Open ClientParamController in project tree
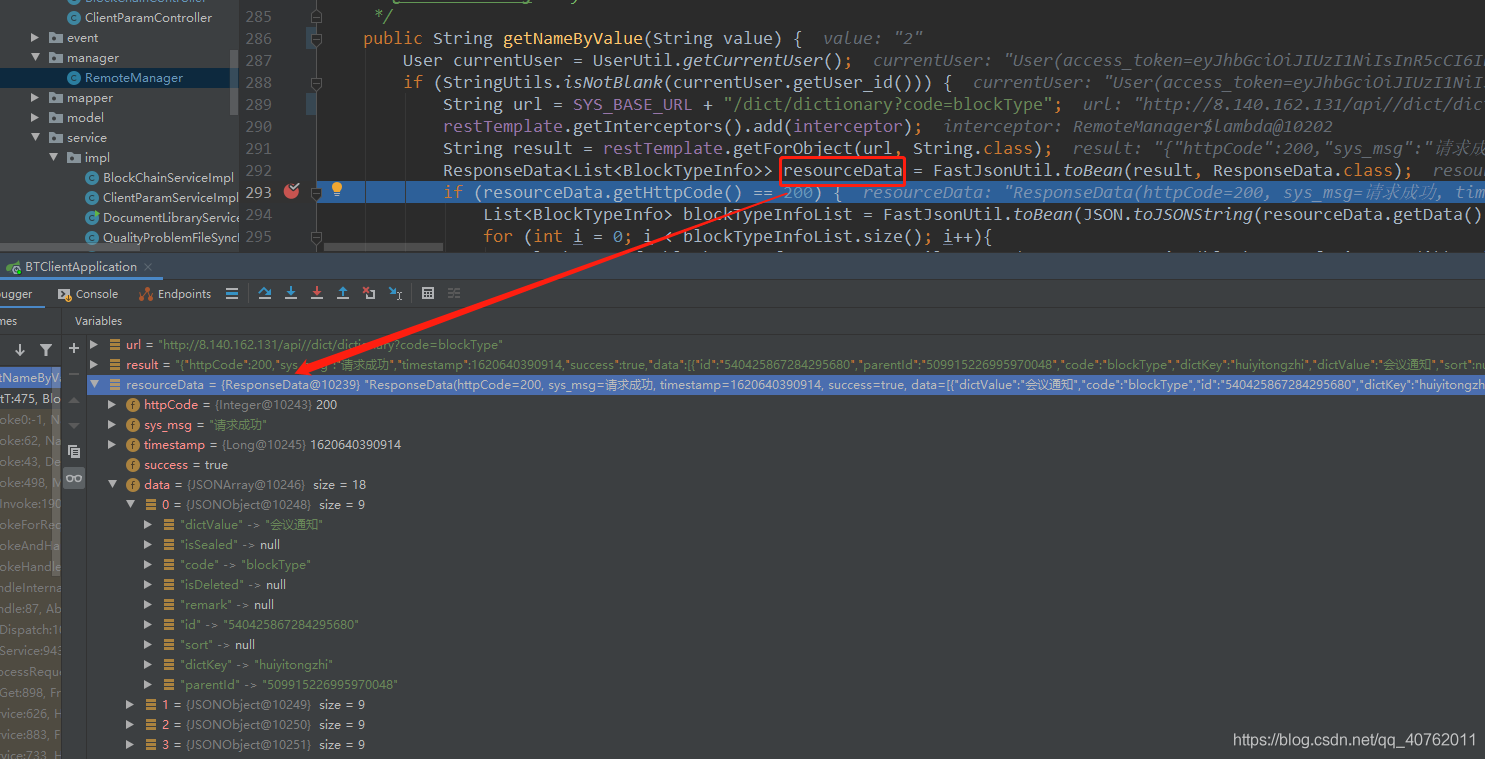 pyautogui.click(x=139, y=18)
